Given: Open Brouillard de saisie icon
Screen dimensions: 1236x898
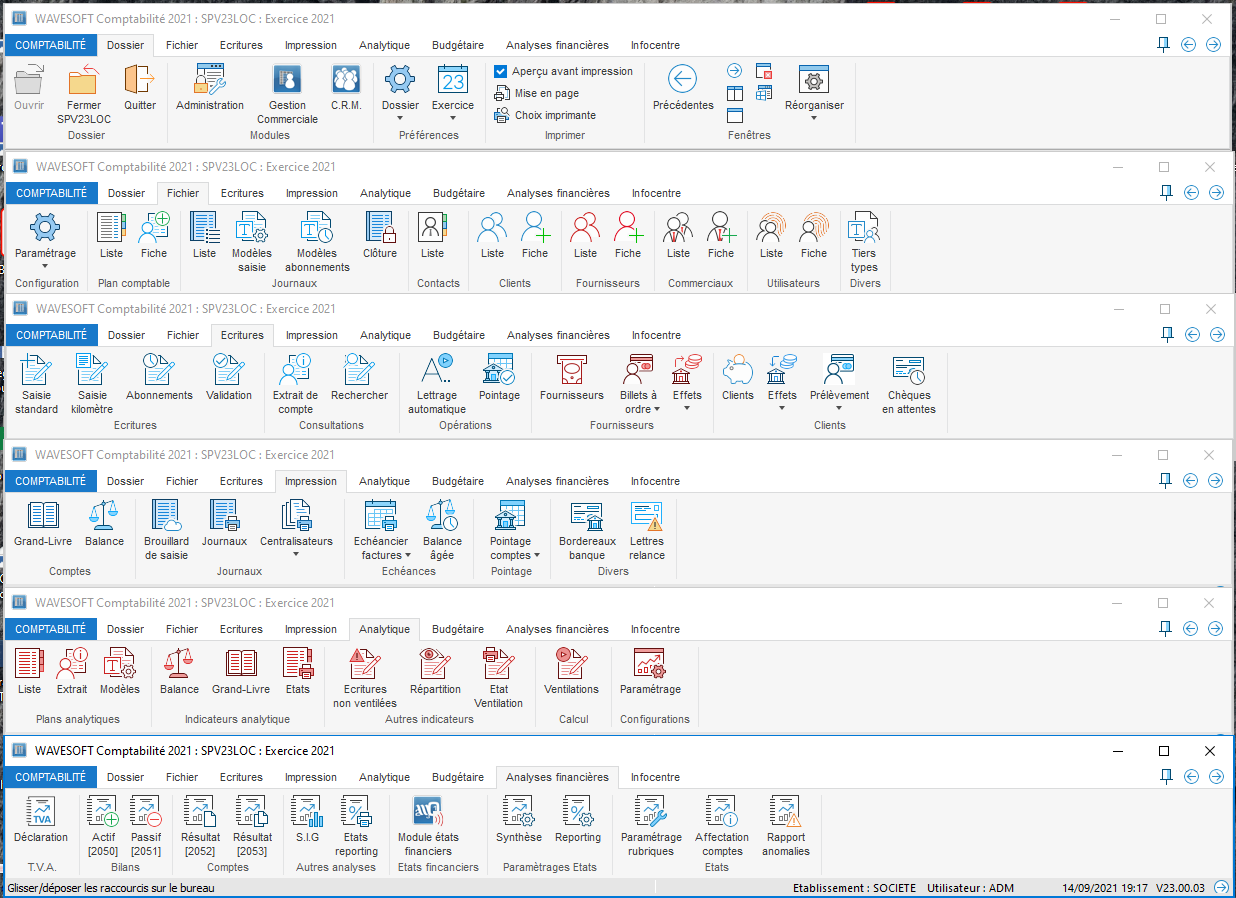Looking at the screenshot, I should 166,516.
